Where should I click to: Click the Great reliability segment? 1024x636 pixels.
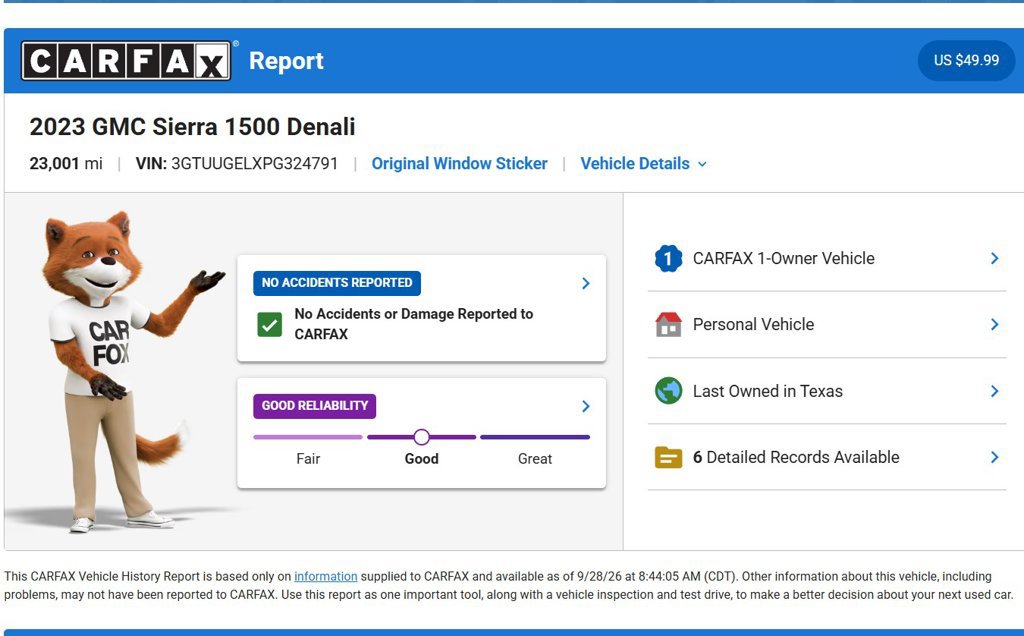(x=535, y=437)
